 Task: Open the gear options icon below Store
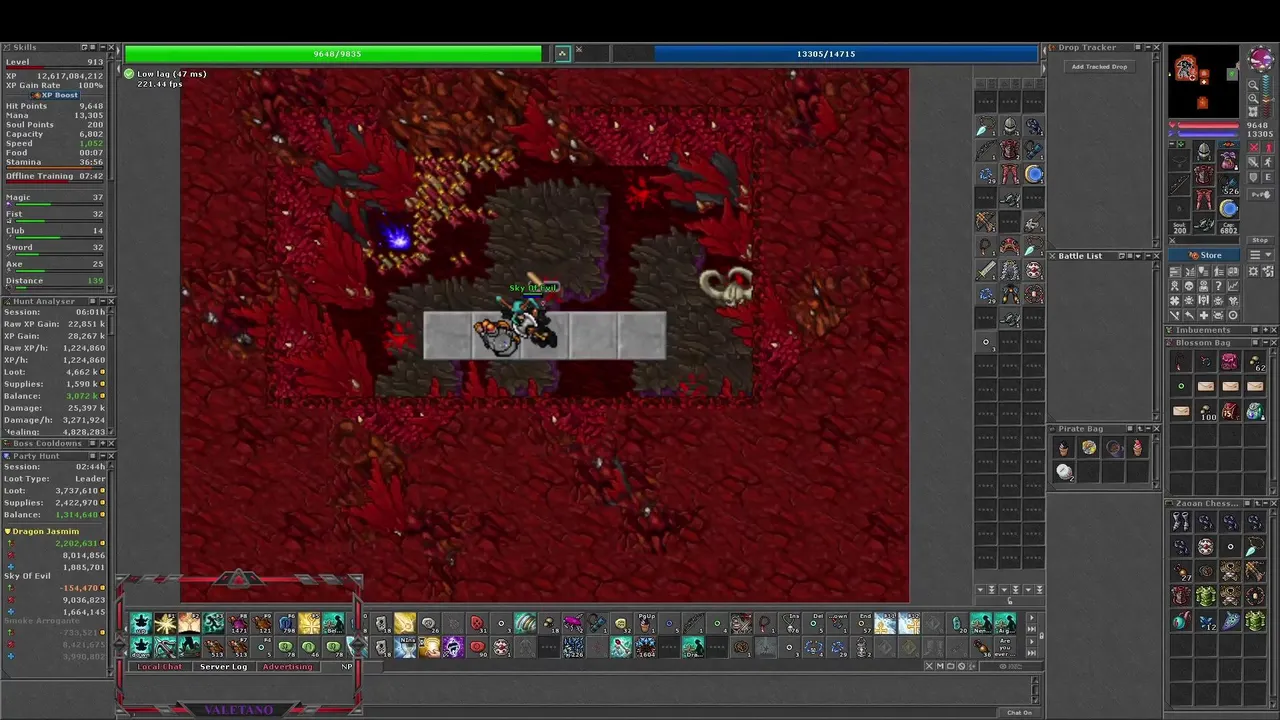tap(1253, 271)
